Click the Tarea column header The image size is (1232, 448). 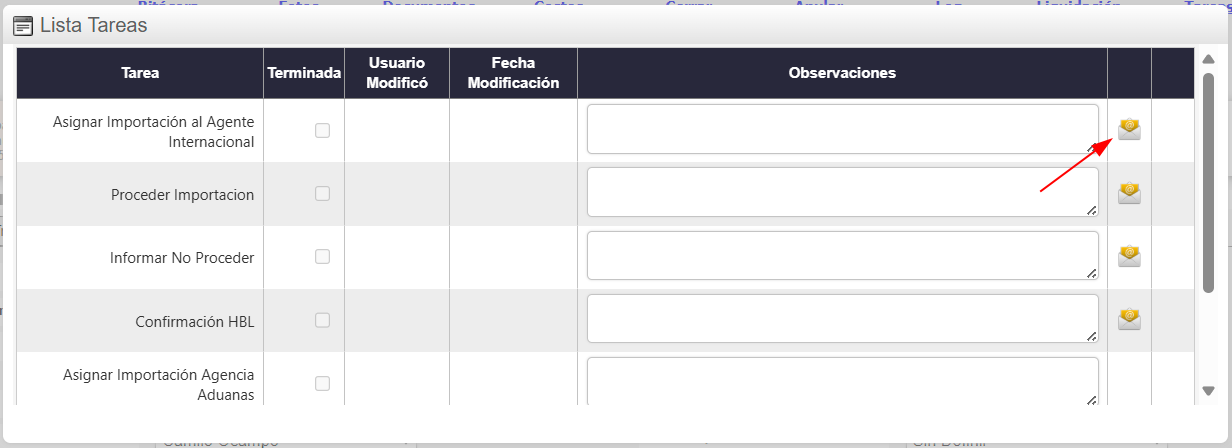pos(140,73)
